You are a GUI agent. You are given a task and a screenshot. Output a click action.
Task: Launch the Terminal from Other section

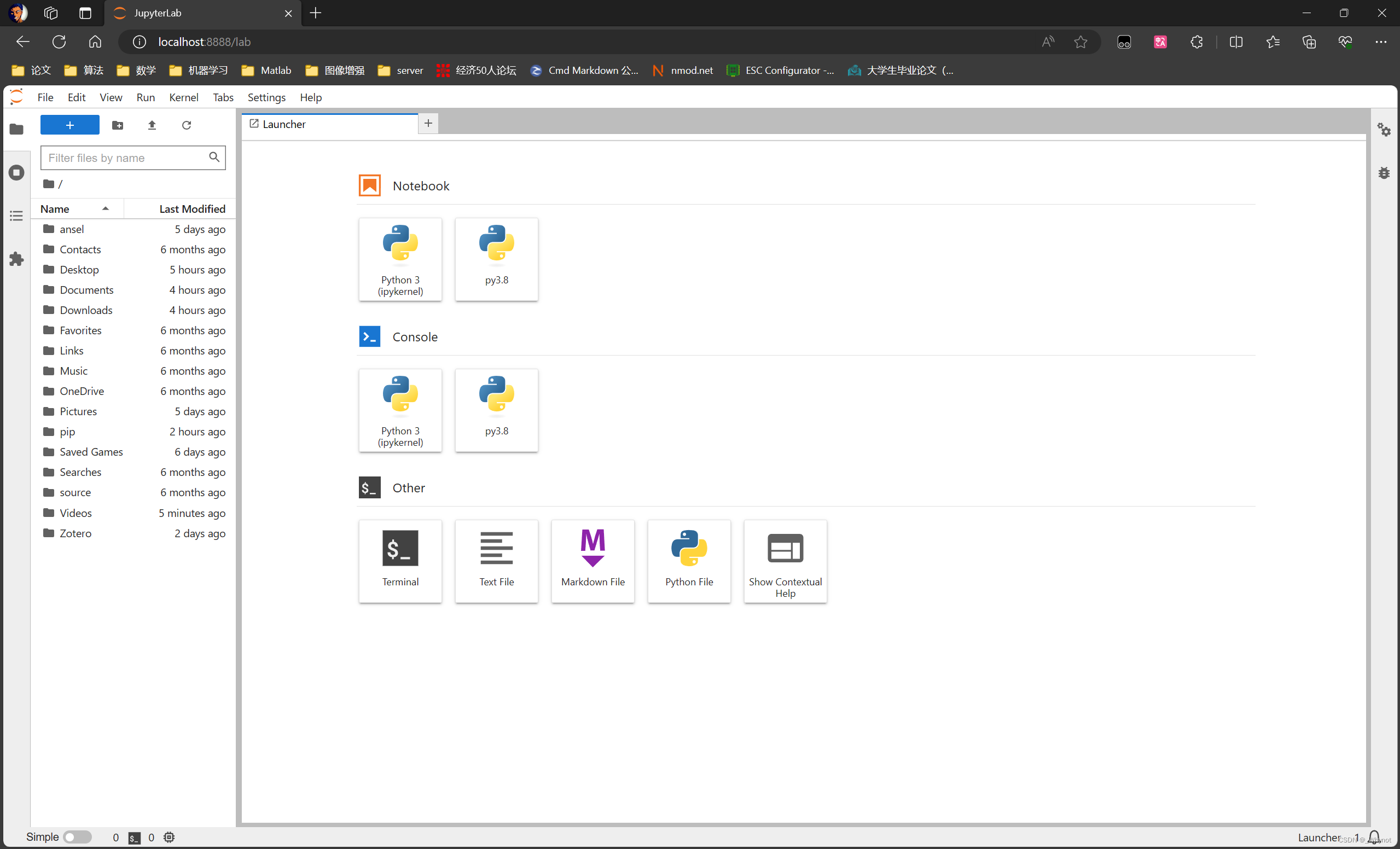coord(400,560)
